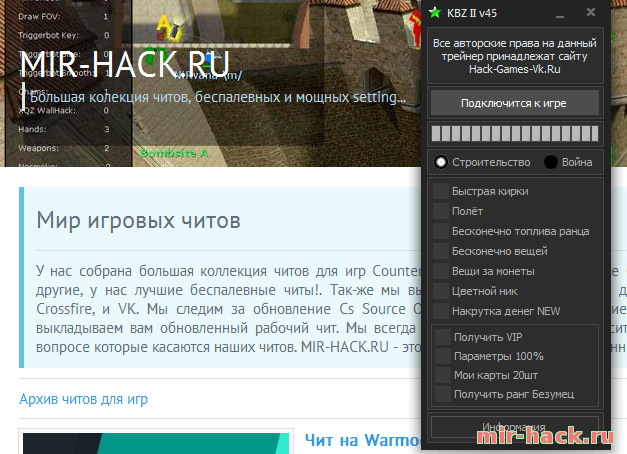Toggle the Цветной ник checkbox

[441, 291]
